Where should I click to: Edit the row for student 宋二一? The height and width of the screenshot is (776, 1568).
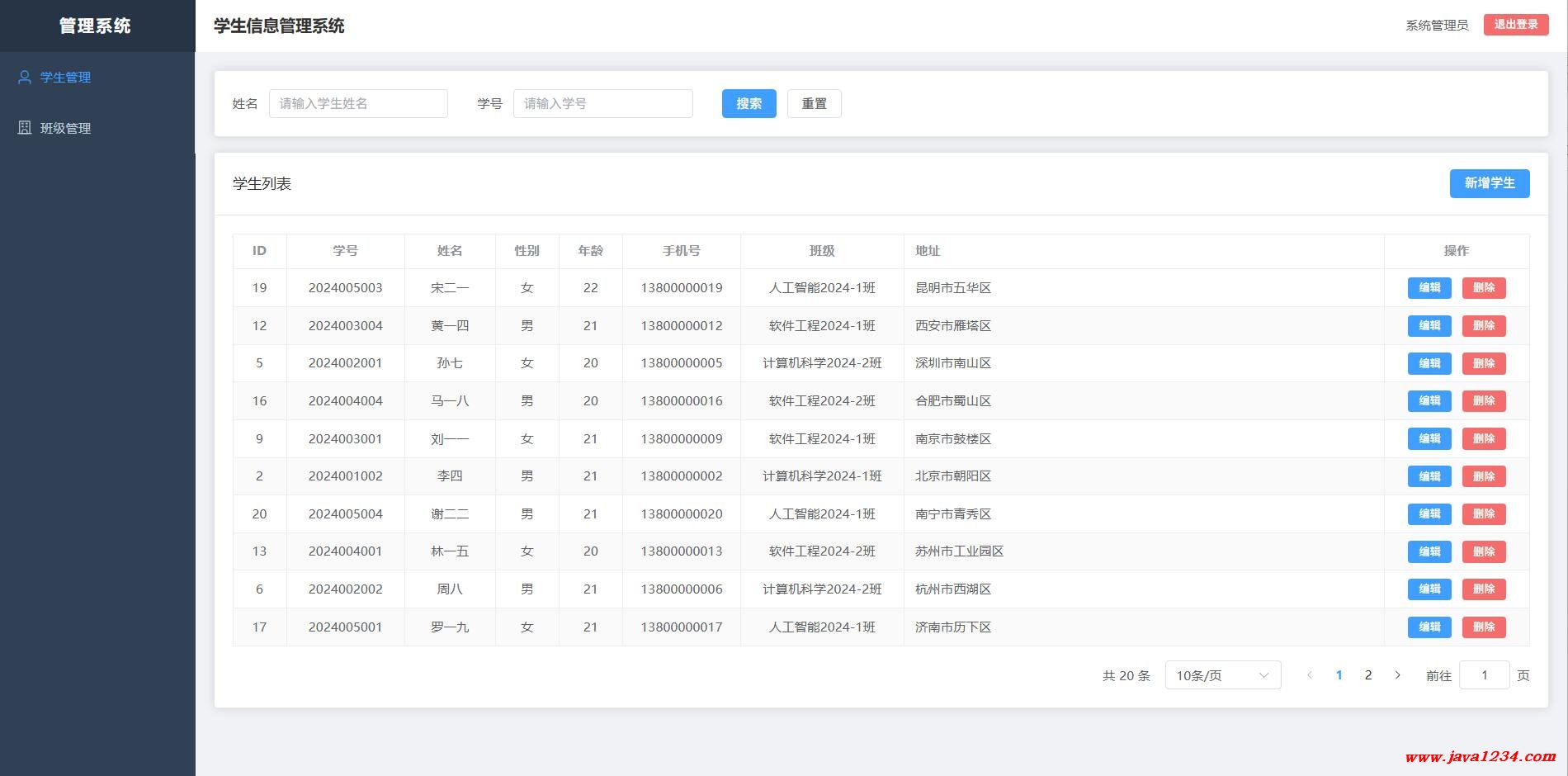point(1429,287)
